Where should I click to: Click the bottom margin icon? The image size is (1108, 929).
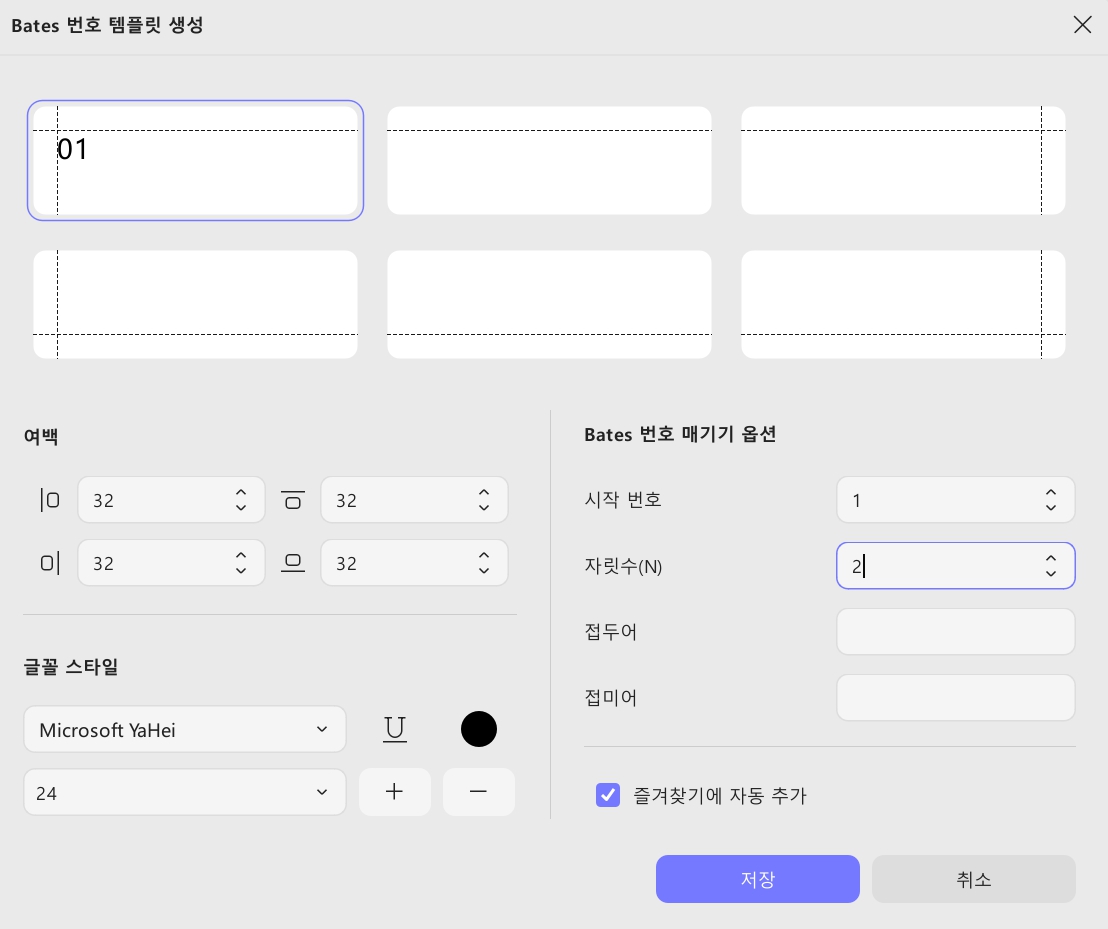click(293, 563)
